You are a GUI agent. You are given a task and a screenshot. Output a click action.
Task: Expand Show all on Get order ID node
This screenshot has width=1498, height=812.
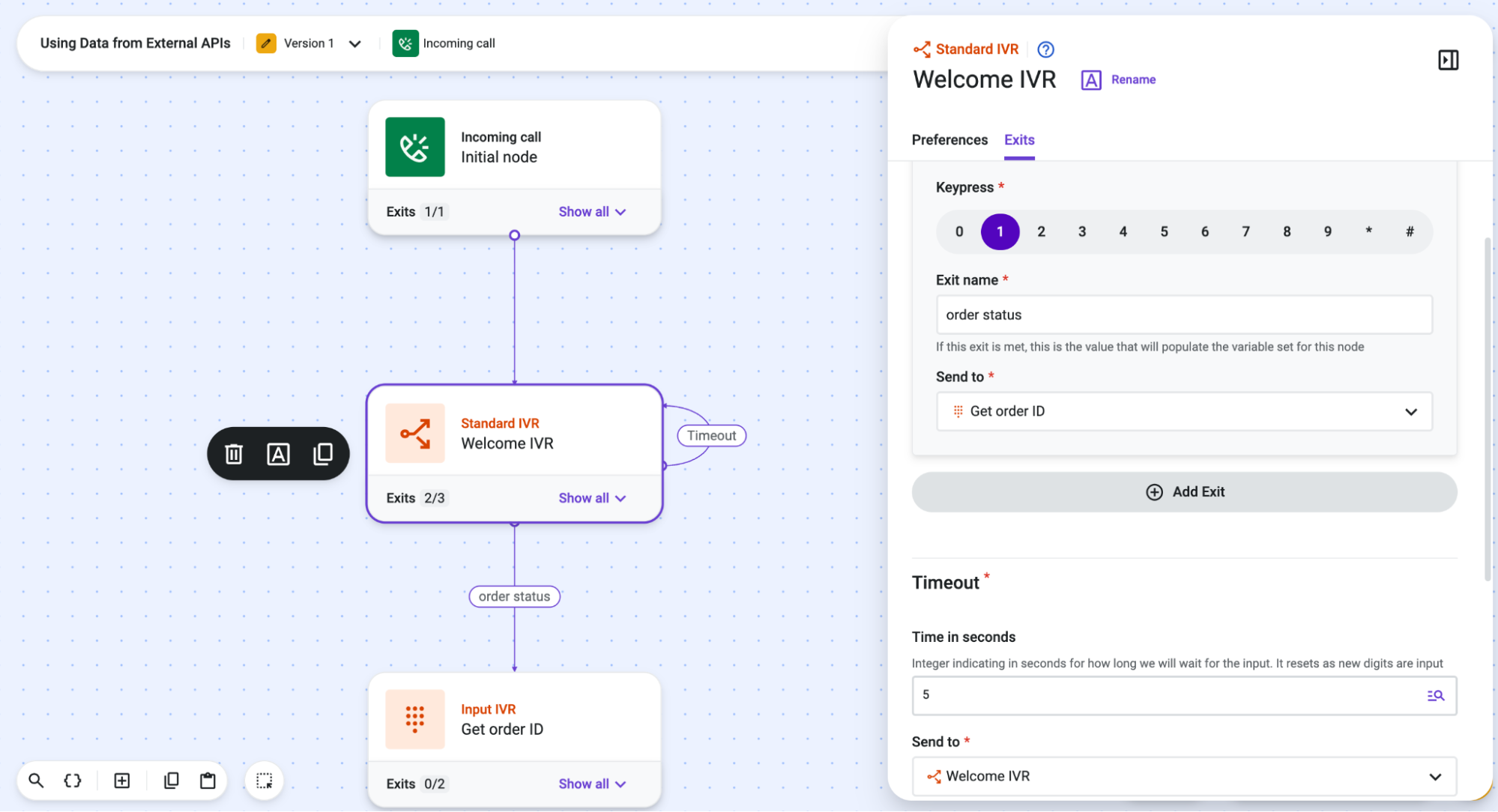click(592, 784)
